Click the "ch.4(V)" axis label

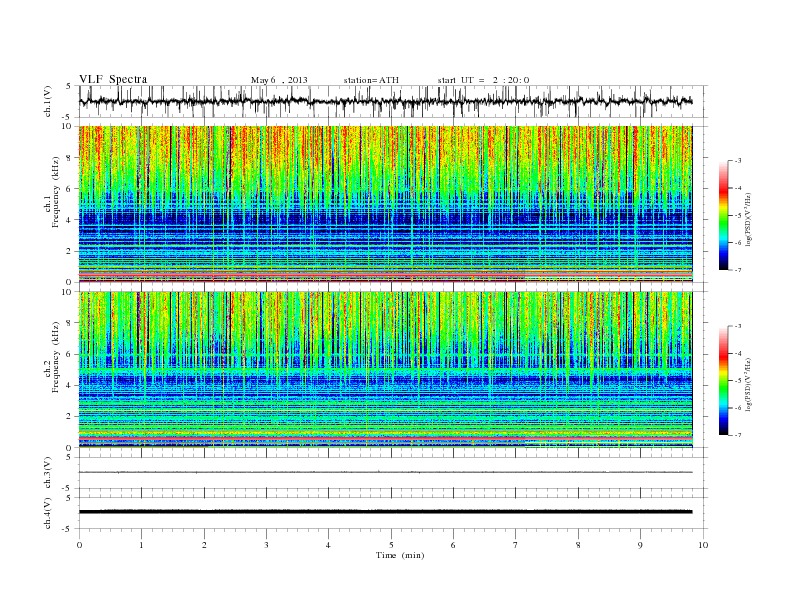[x=48, y=513]
